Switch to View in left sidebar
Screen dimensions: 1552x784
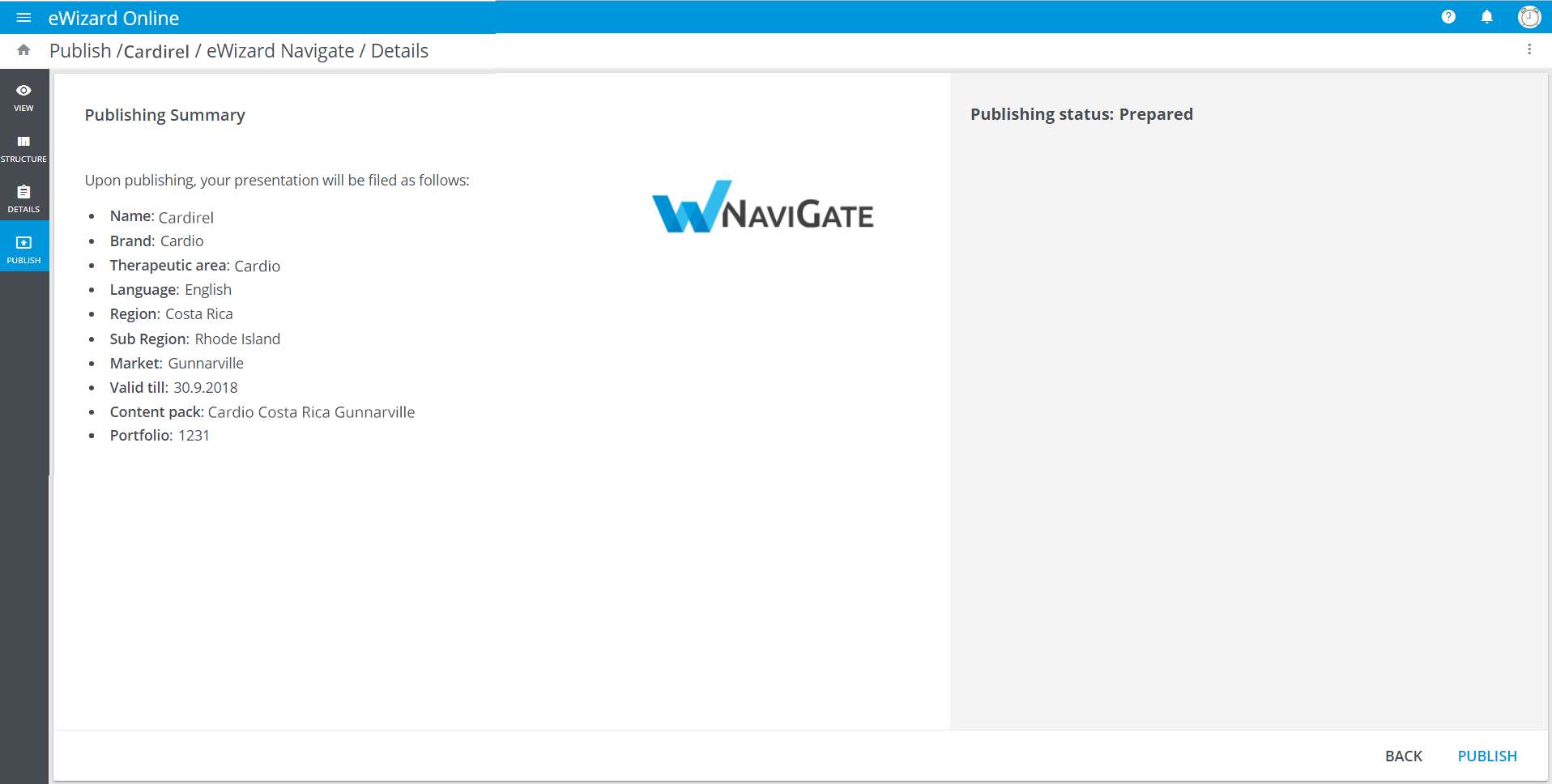pos(23,97)
